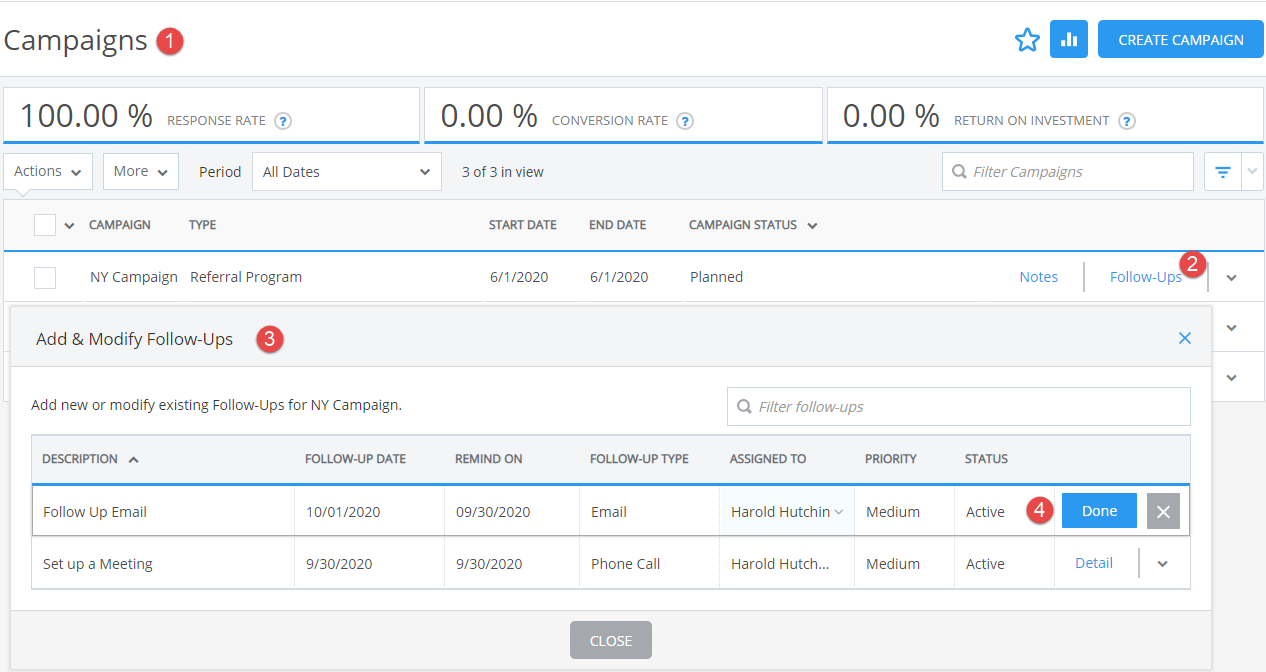Image resolution: width=1266 pixels, height=672 pixels.
Task: Select the Set up a Meeting row
Action: pyautogui.click(x=611, y=564)
